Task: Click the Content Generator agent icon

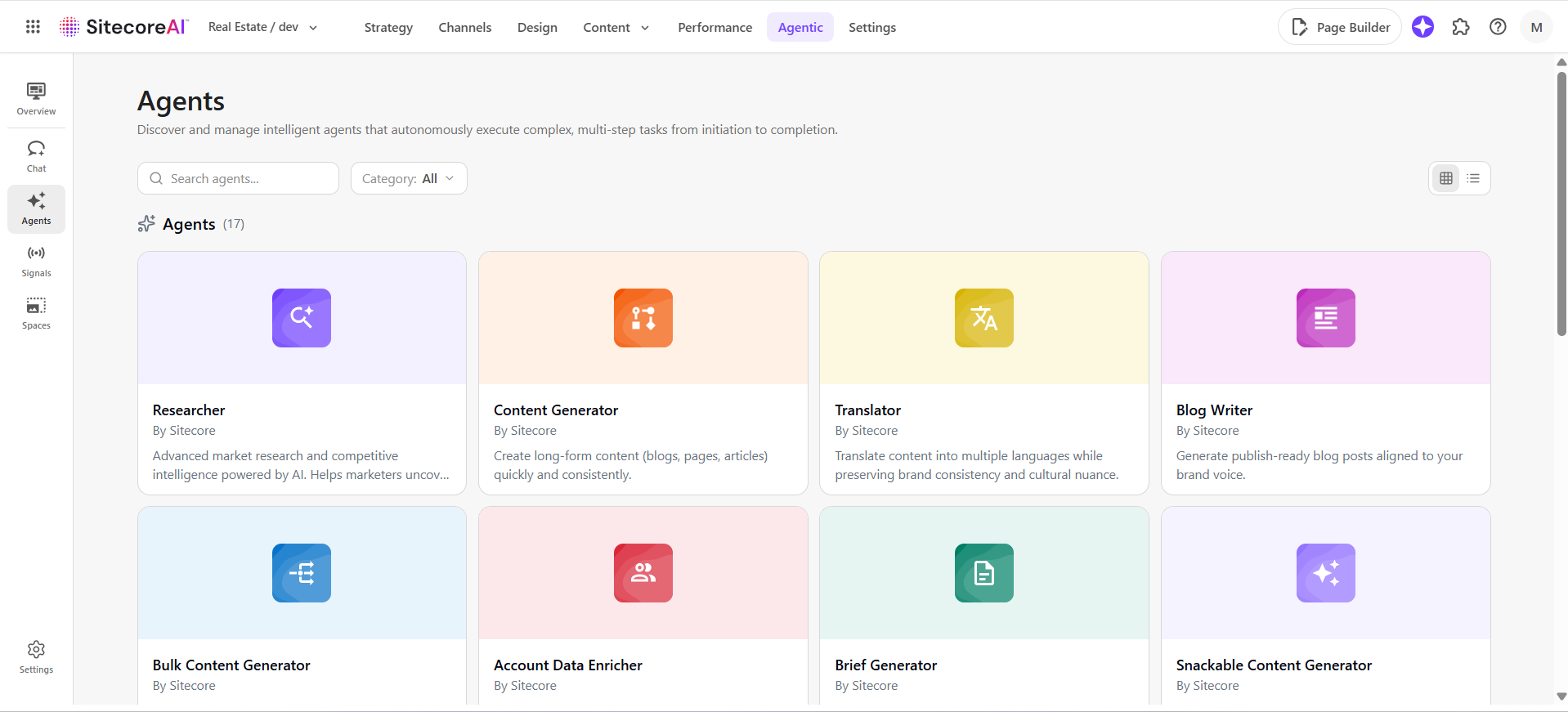Action: 643,318
